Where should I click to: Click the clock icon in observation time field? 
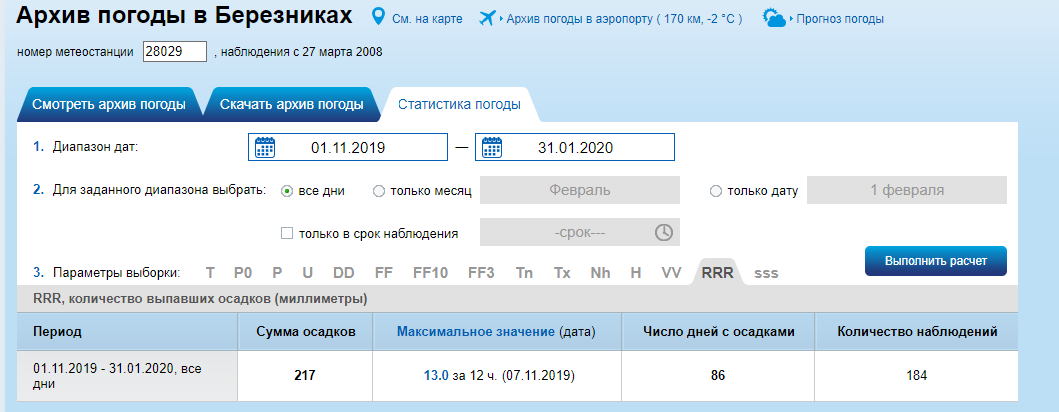pos(664,233)
